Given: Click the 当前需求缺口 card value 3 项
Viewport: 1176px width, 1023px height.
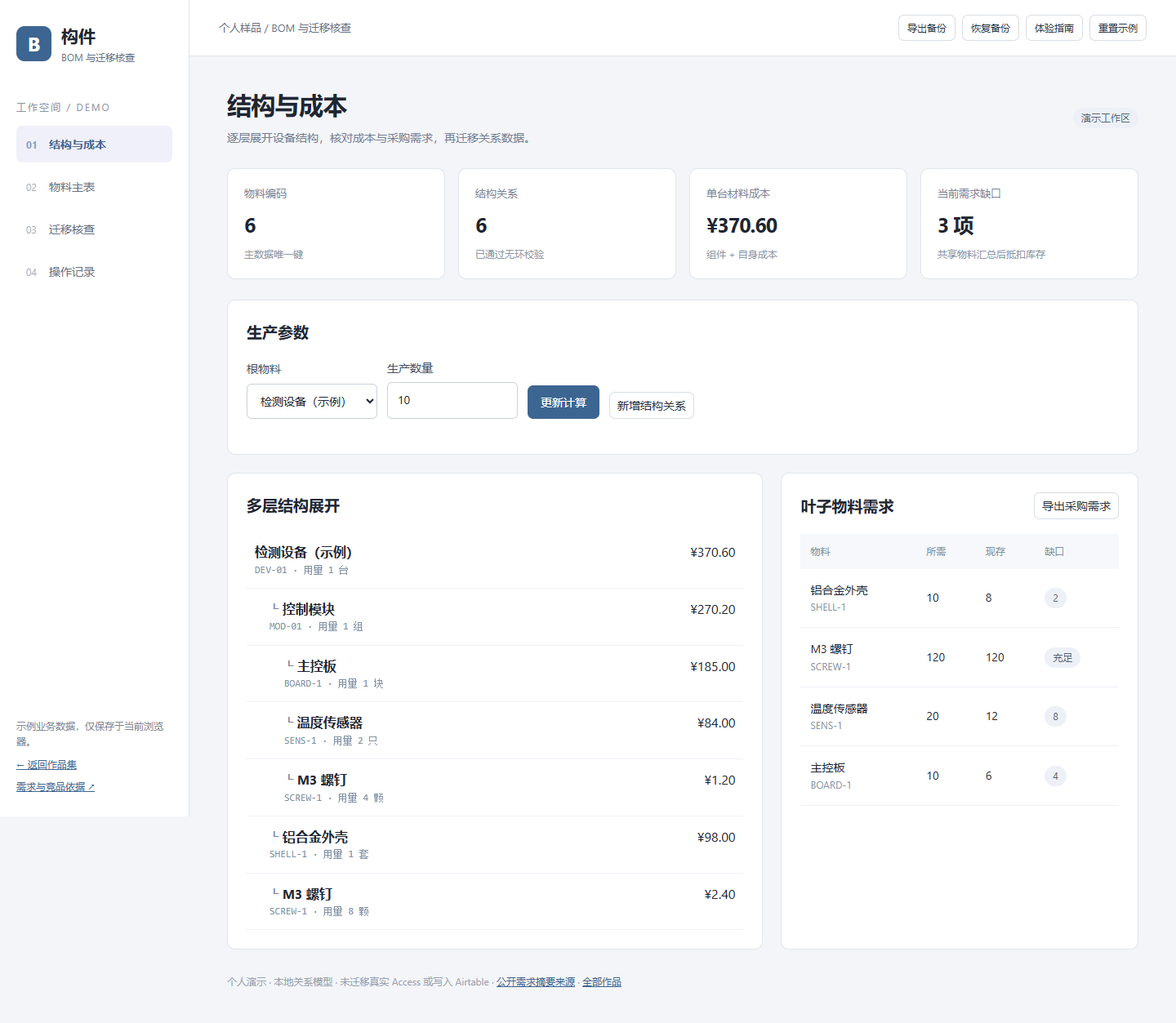Looking at the screenshot, I should [x=955, y=225].
